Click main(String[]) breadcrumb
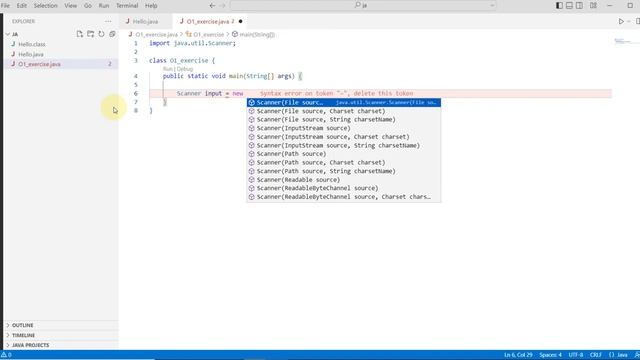640x360 pixels. (257, 35)
